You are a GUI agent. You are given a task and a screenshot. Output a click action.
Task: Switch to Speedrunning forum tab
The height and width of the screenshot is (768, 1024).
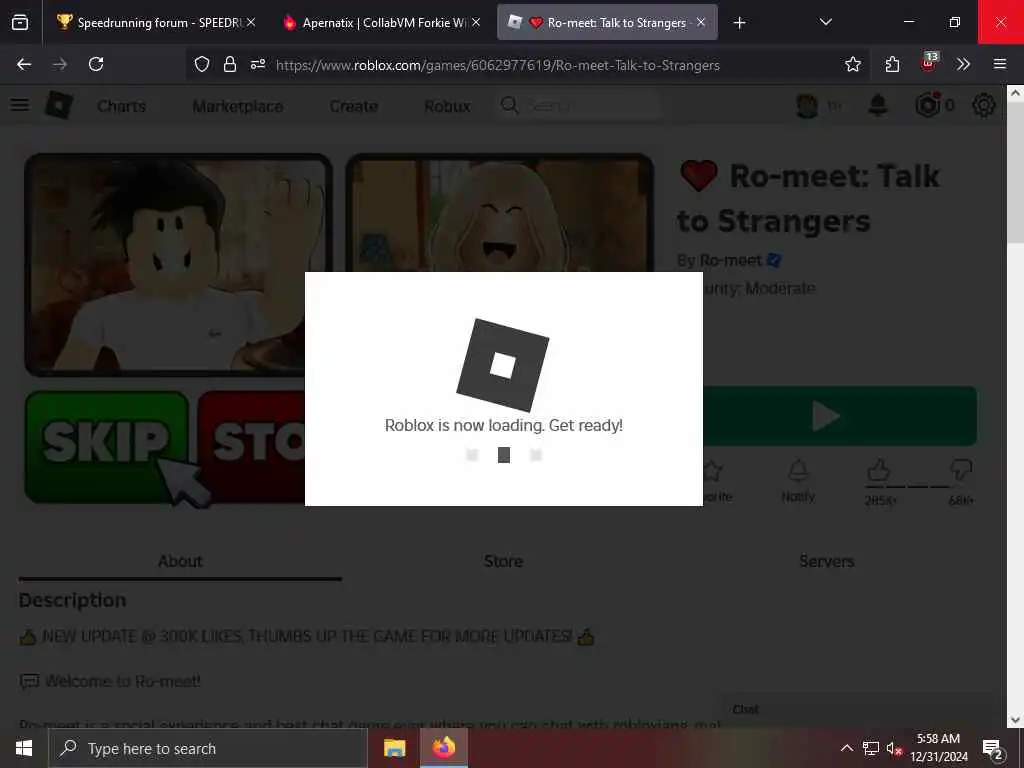point(157,23)
